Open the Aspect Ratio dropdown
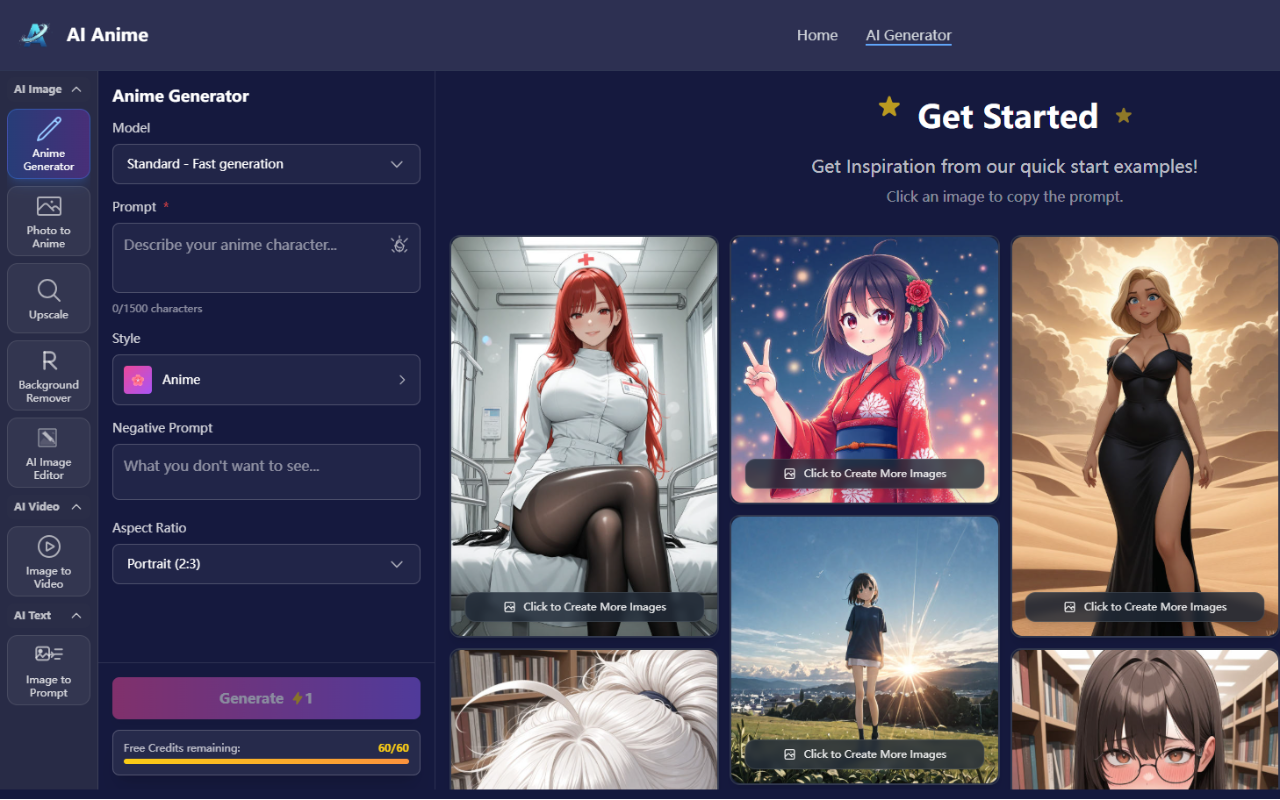 click(x=265, y=564)
